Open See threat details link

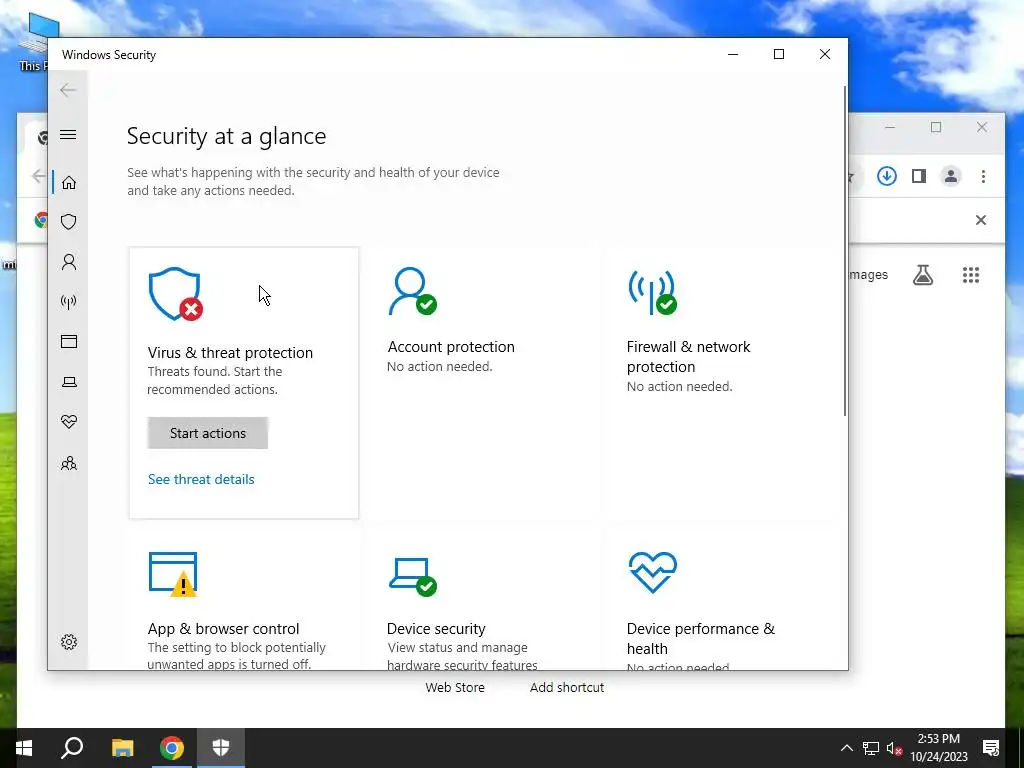point(201,479)
